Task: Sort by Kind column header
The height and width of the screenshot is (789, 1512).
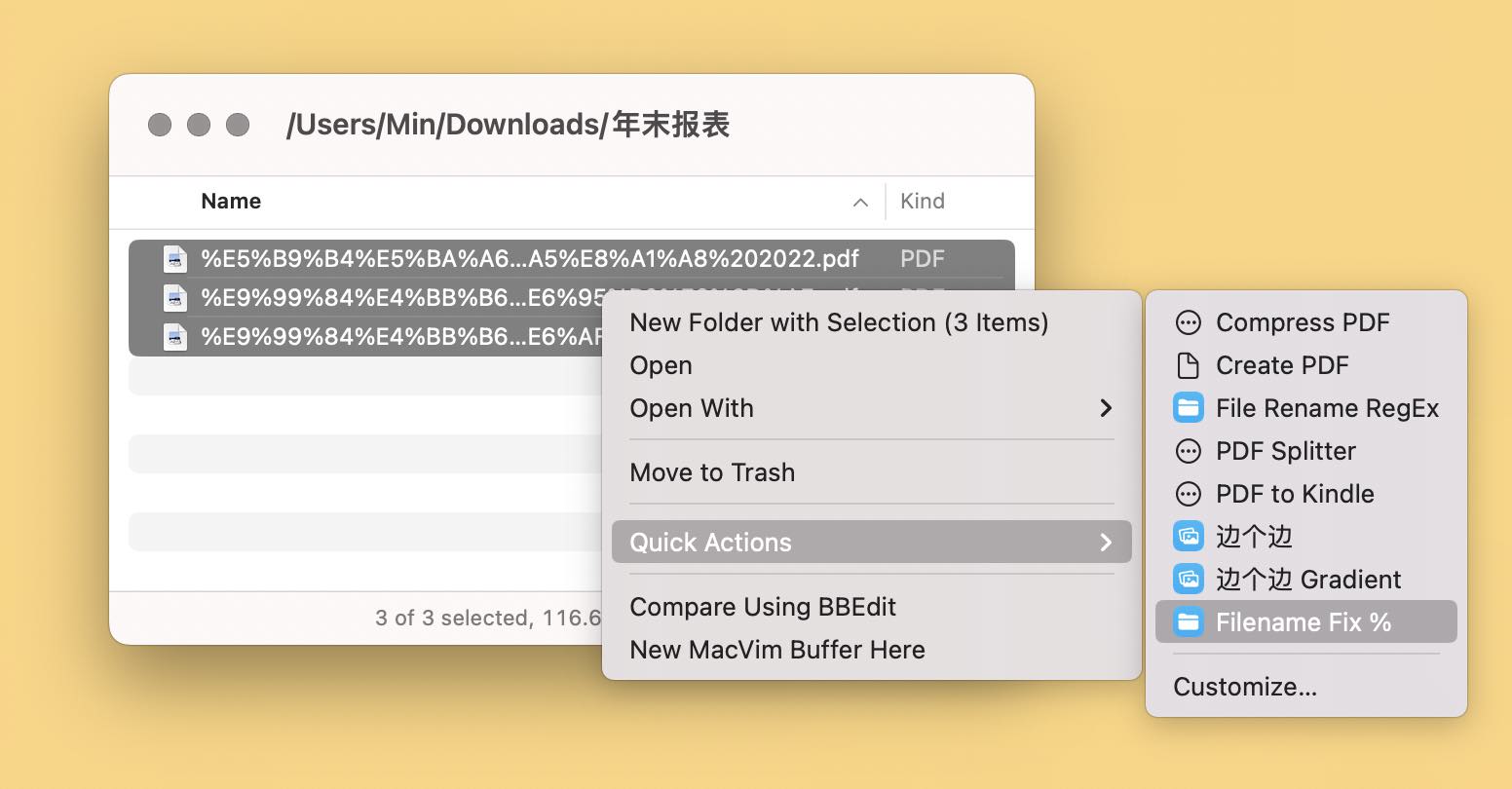Action: pos(922,202)
